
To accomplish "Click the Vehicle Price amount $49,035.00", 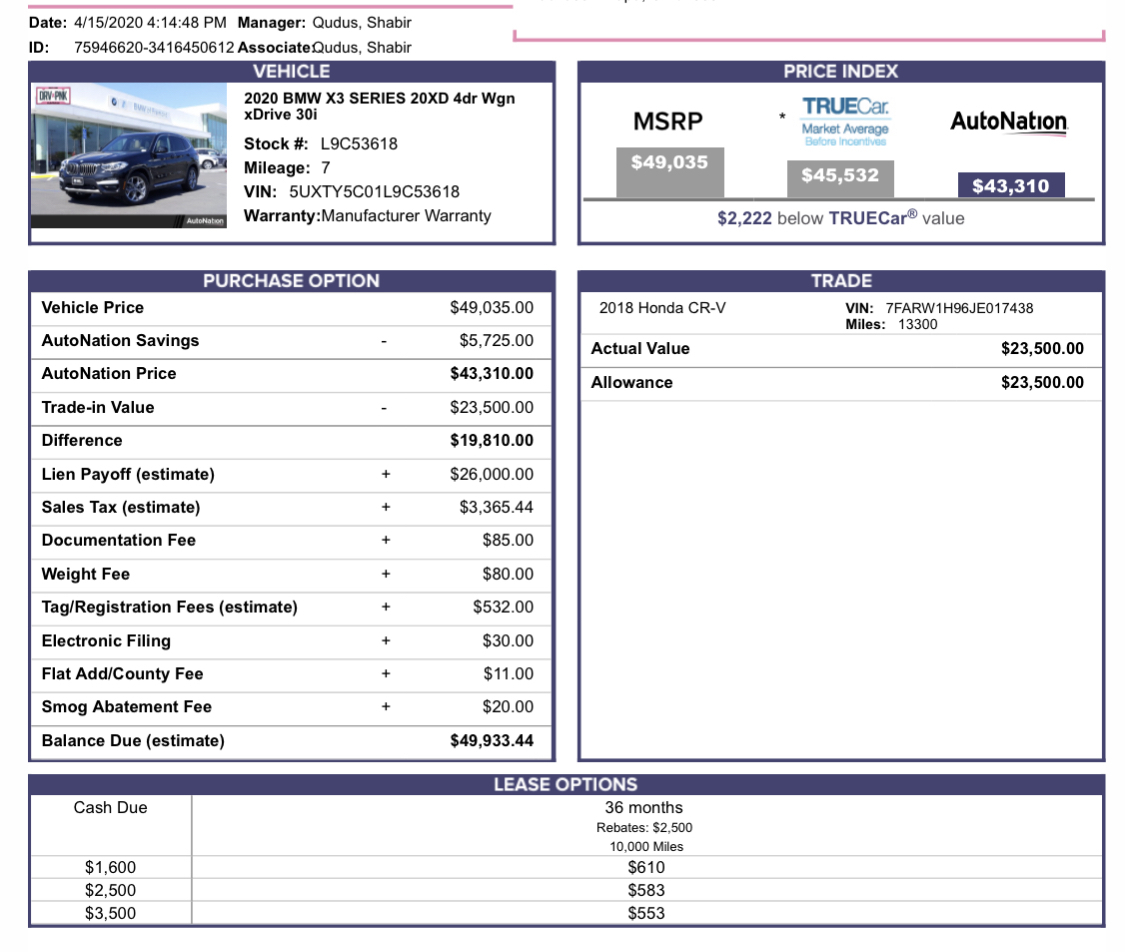I will pos(491,308).
